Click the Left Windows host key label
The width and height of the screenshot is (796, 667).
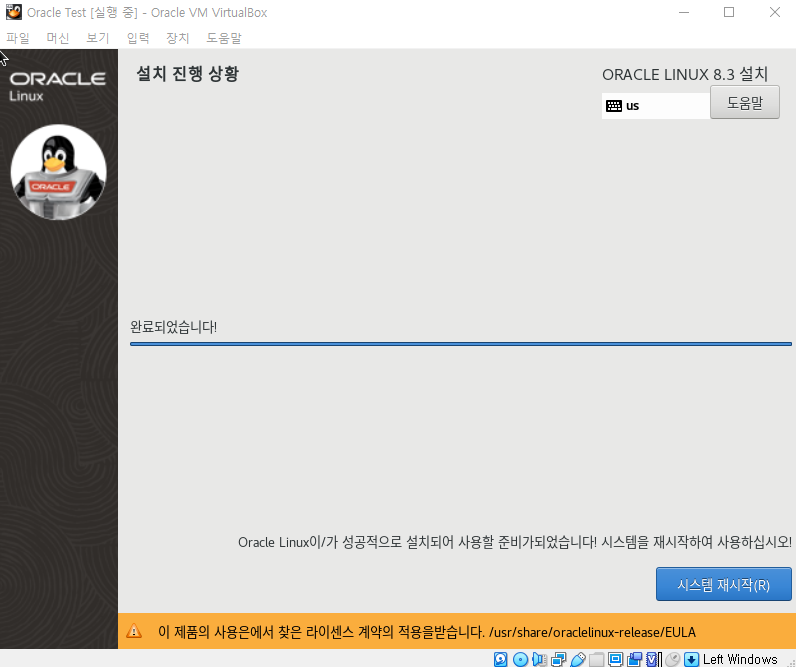point(740,659)
